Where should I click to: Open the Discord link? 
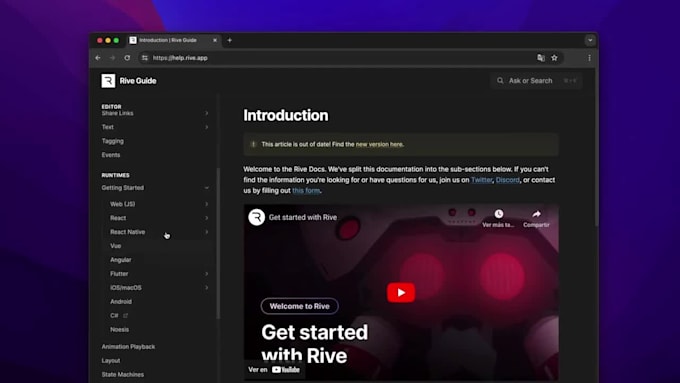click(508, 180)
